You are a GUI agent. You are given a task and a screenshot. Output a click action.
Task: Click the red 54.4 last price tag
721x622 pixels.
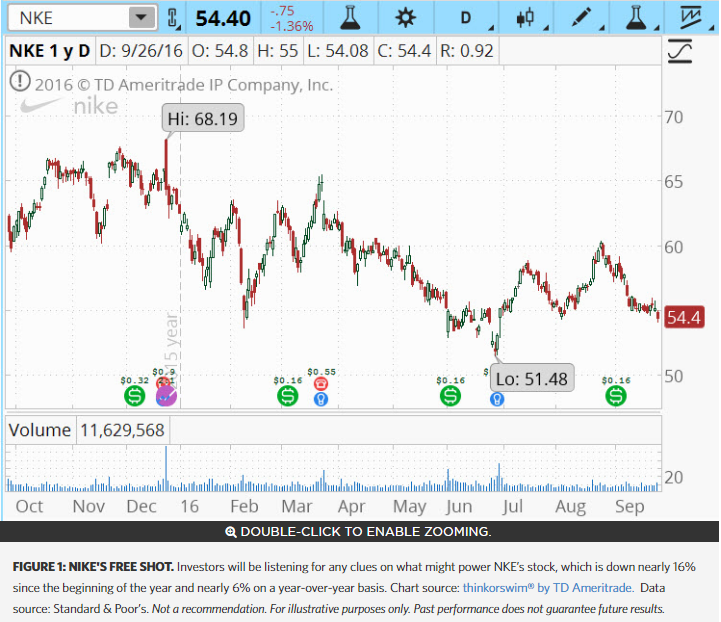(x=684, y=317)
